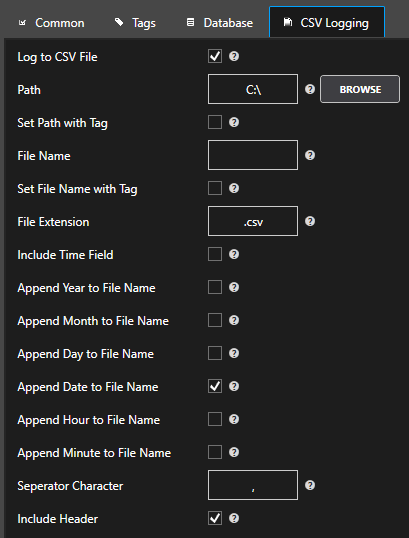
Task: Open help for Set Path with Tag
Action: tap(234, 122)
